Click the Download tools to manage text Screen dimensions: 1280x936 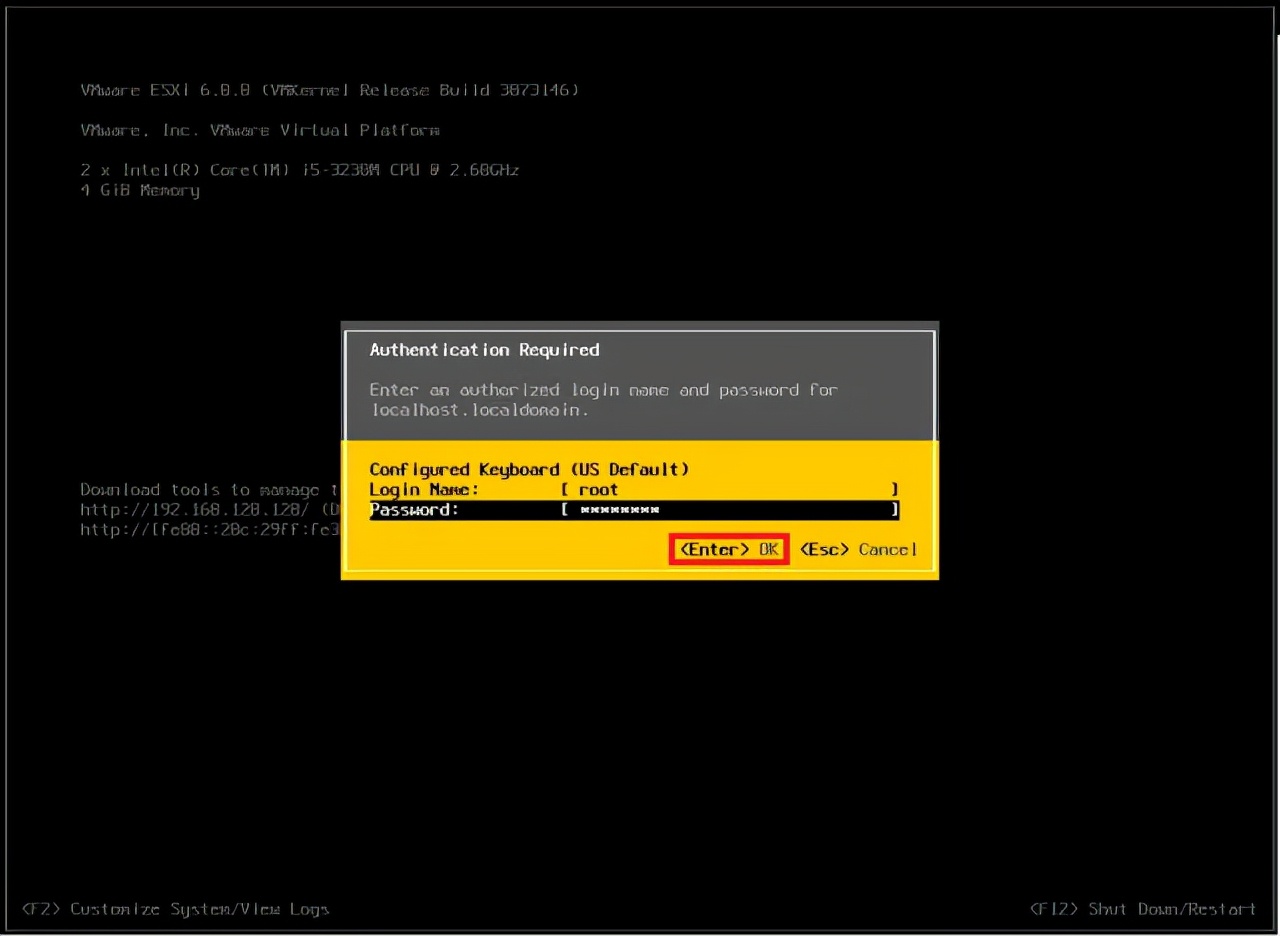pyautogui.click(x=180, y=489)
